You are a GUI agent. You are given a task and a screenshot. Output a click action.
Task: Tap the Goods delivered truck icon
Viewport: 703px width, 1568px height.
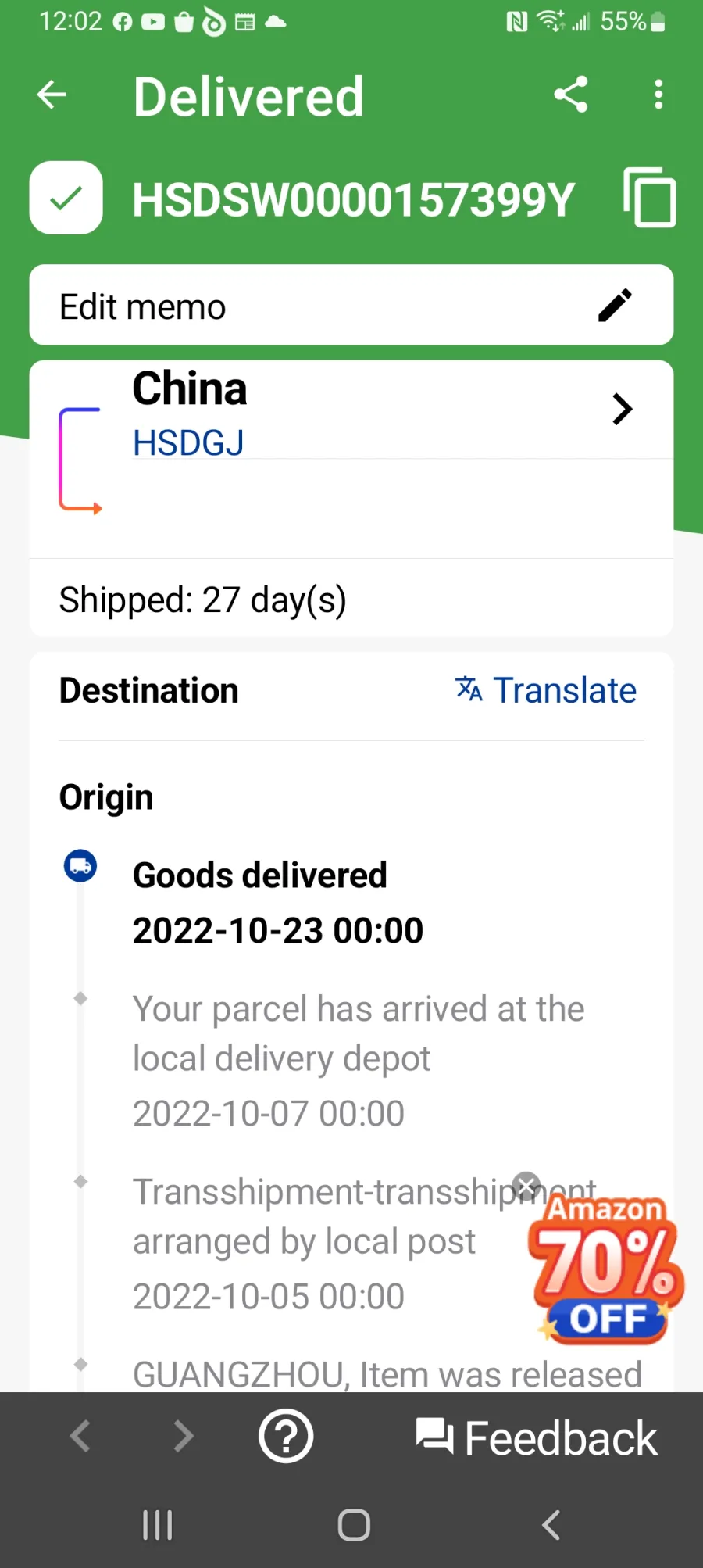tap(80, 866)
